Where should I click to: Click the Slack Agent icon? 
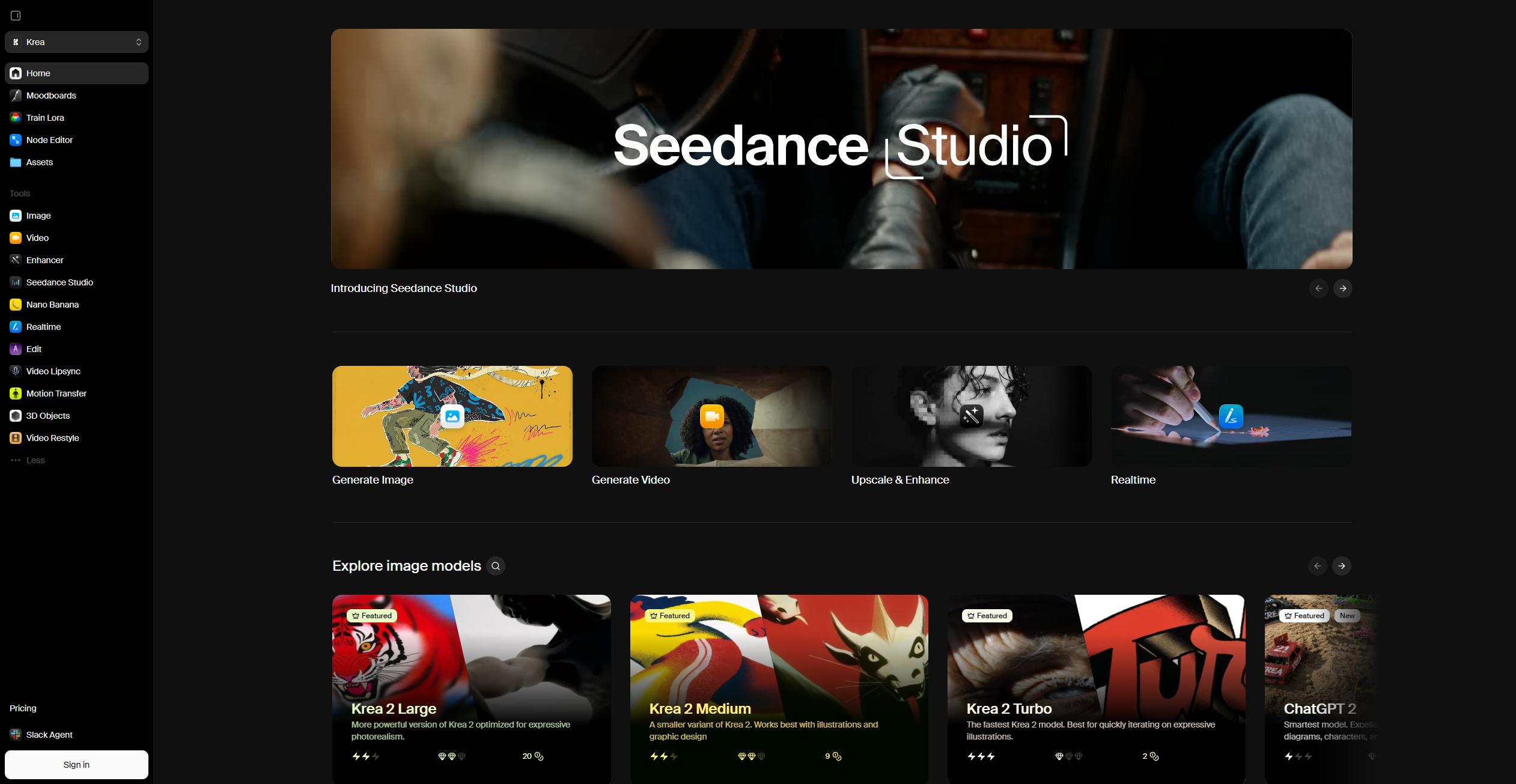[x=16, y=735]
